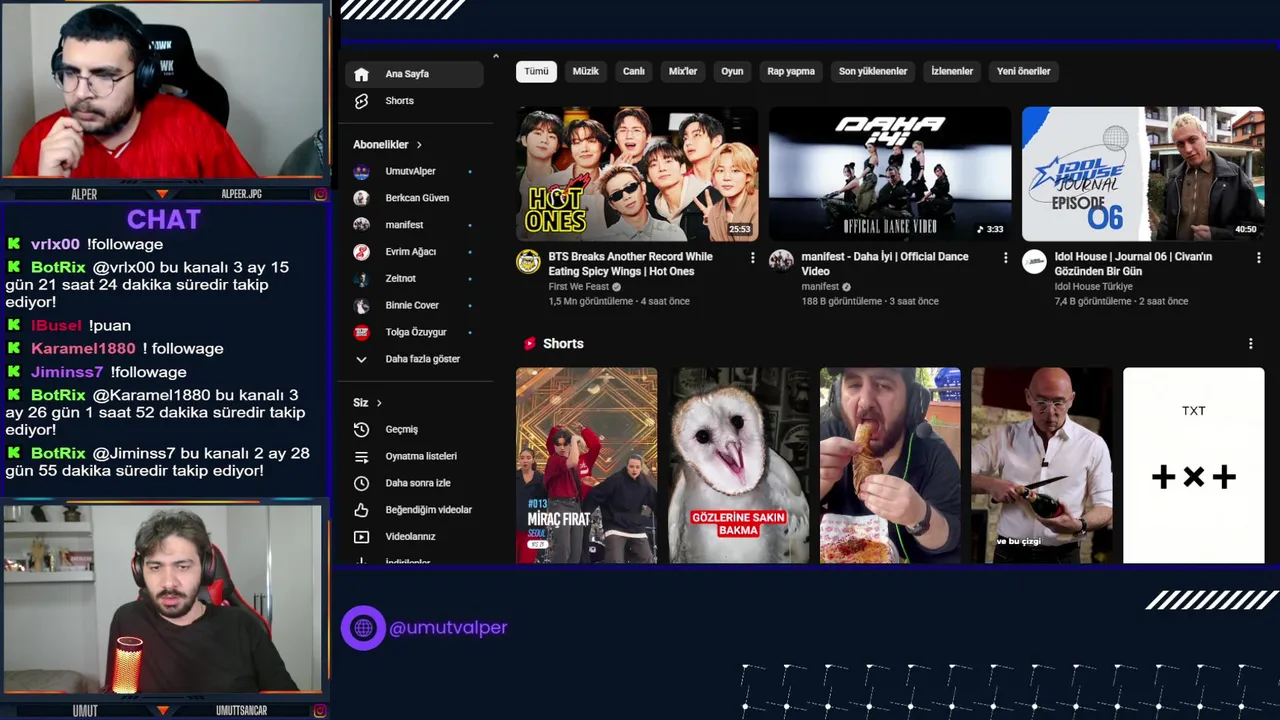Open Idol House channel avatar

click(x=1034, y=262)
